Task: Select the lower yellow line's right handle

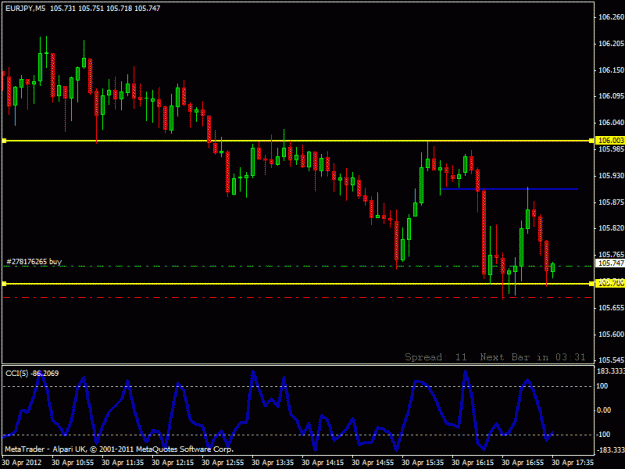Action: pos(591,284)
